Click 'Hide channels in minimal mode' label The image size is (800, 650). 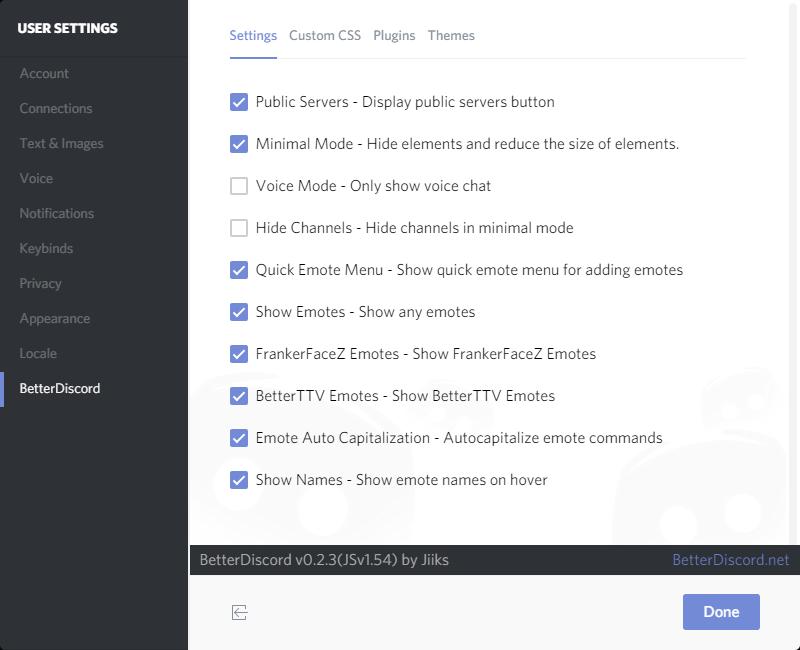click(469, 228)
